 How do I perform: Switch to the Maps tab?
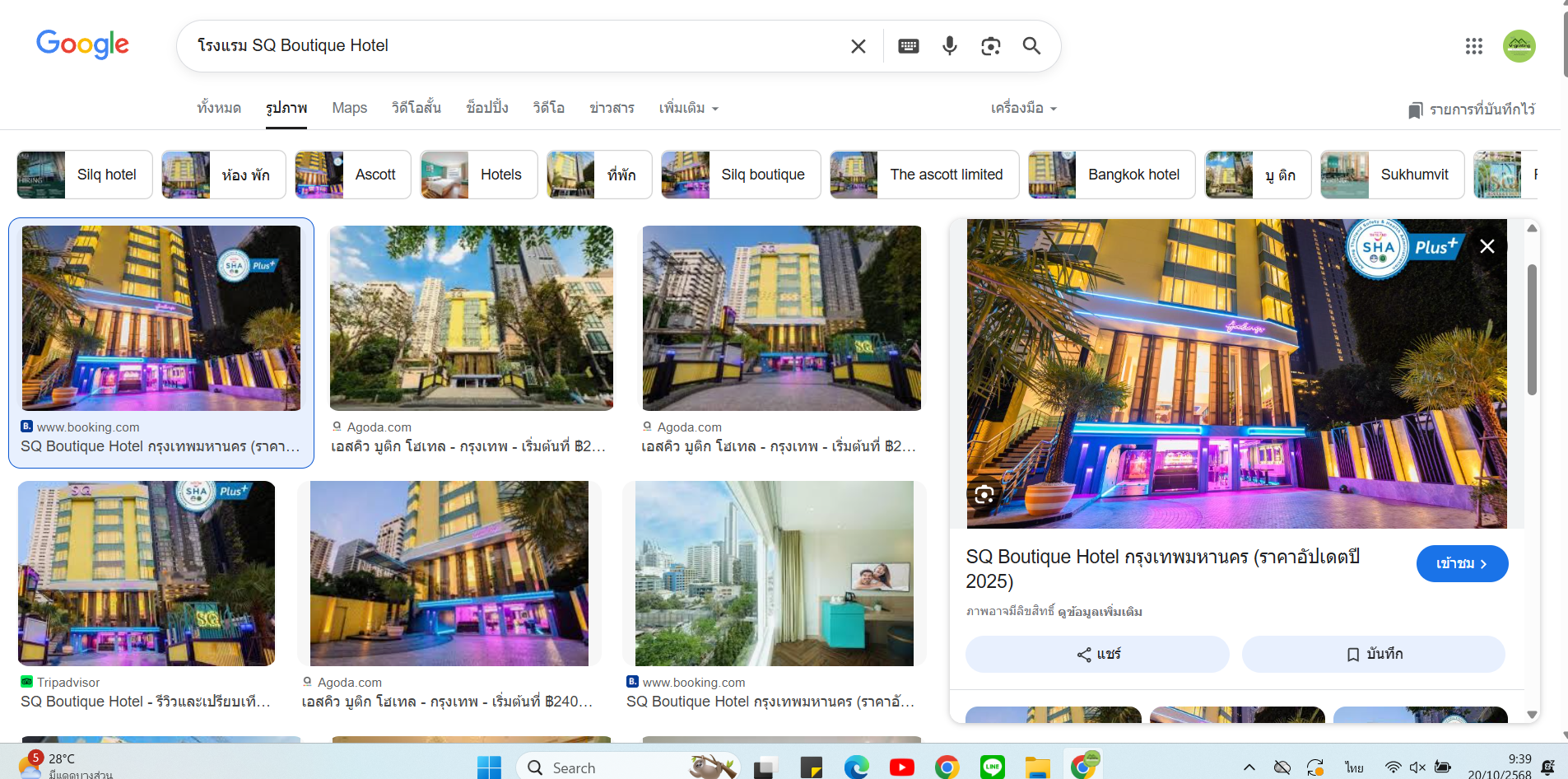click(349, 108)
